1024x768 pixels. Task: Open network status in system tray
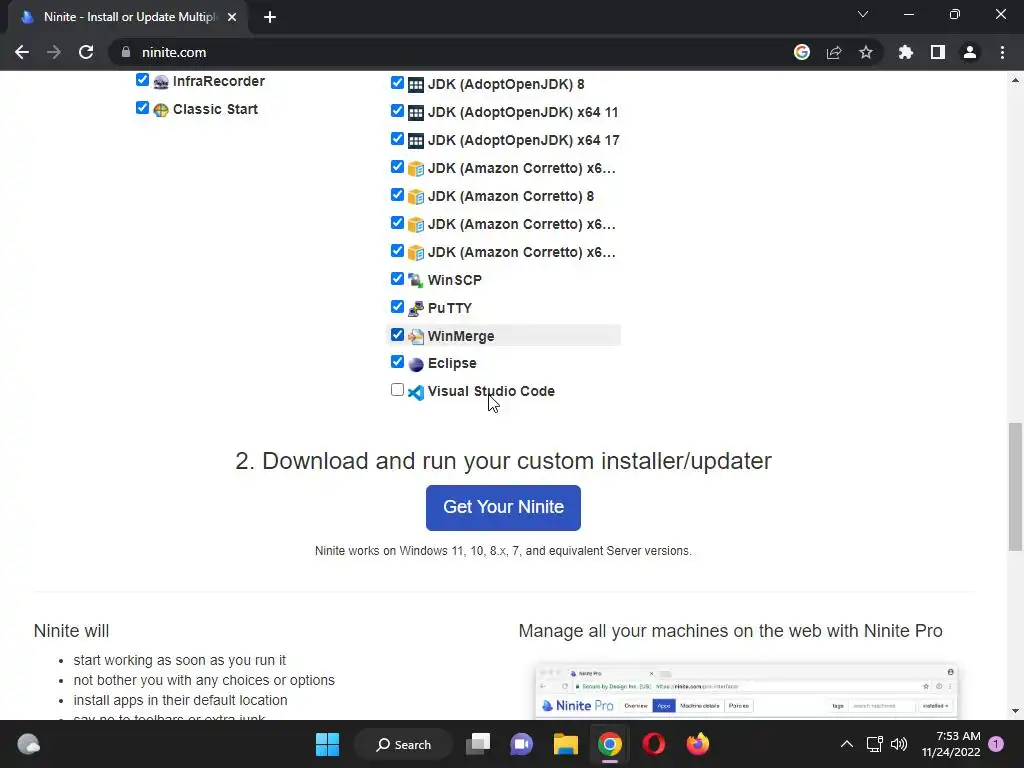[x=874, y=744]
